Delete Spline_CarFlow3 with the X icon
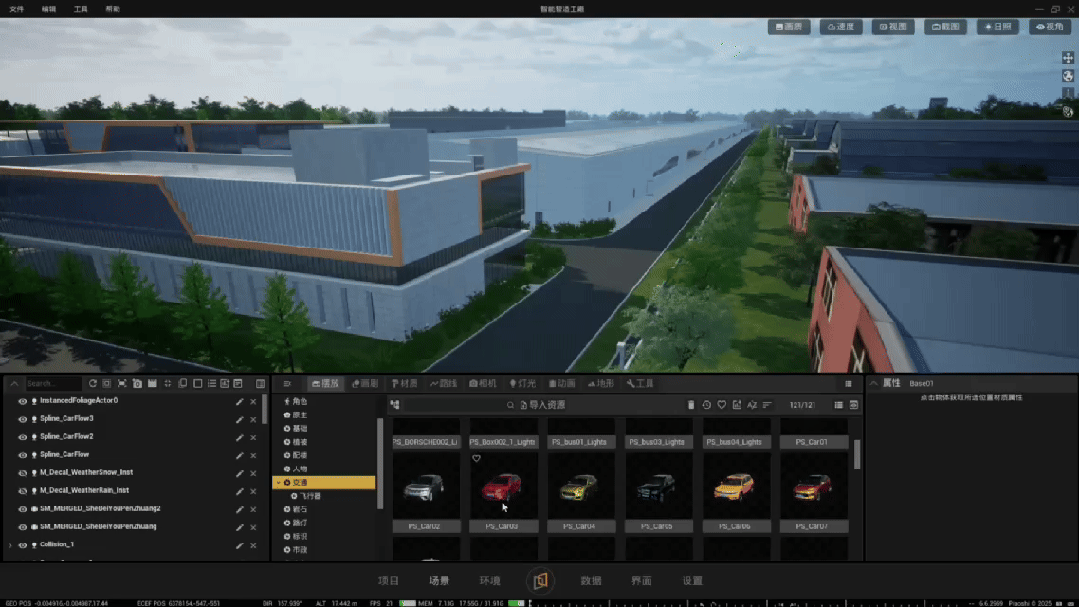This screenshot has width=1079, height=607. (253, 419)
